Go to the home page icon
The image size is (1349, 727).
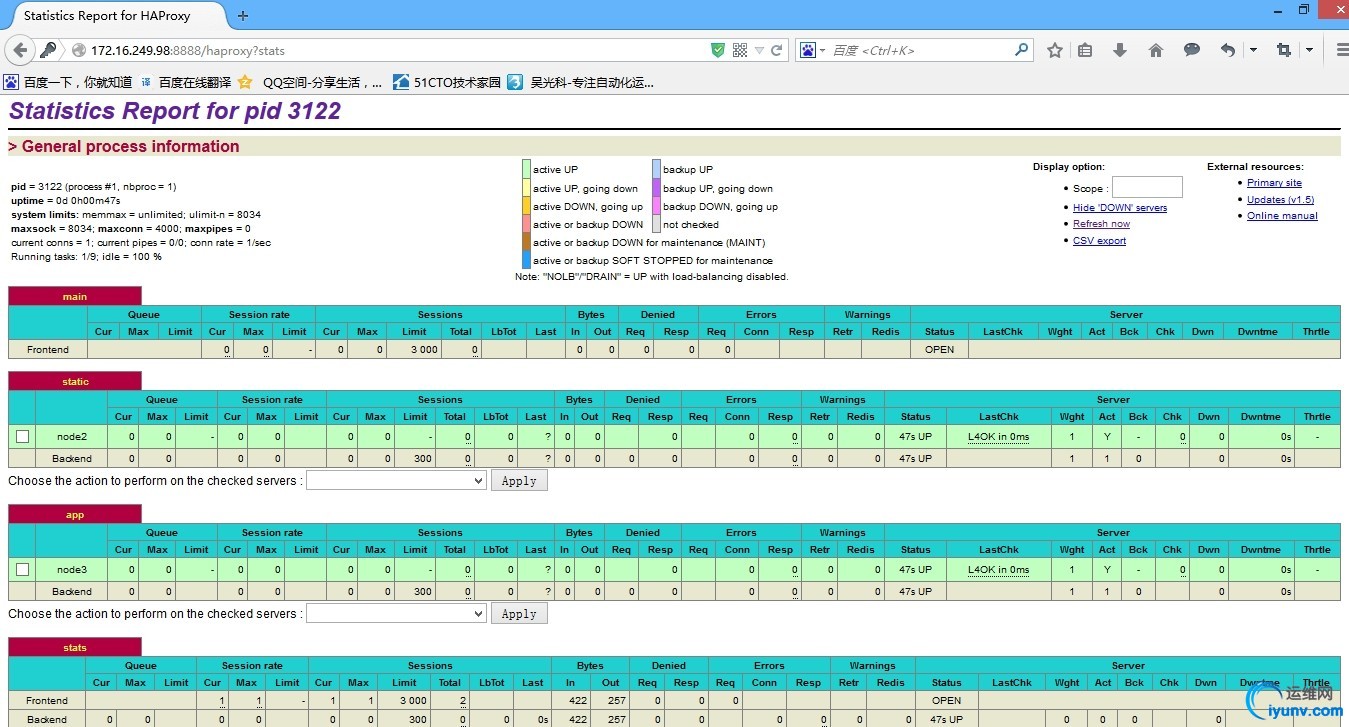pyautogui.click(x=1156, y=50)
